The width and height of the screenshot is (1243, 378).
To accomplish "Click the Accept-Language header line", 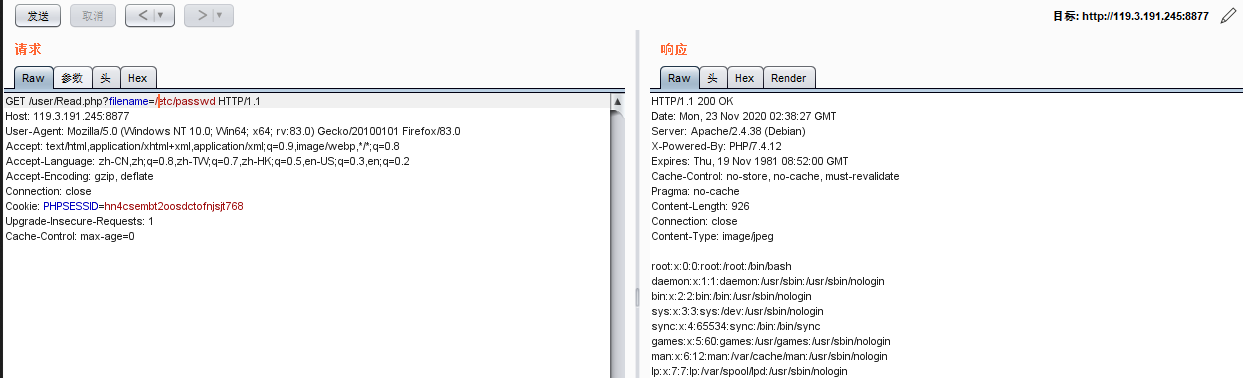I will [209, 161].
